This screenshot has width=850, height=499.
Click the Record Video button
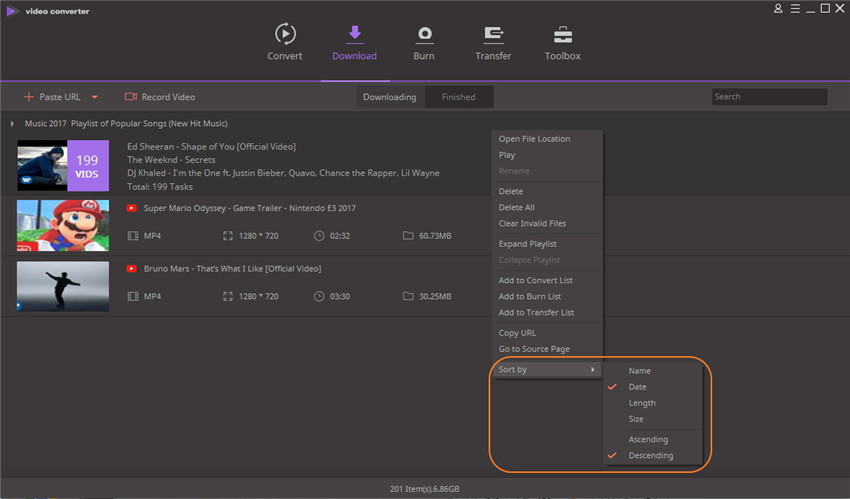160,96
